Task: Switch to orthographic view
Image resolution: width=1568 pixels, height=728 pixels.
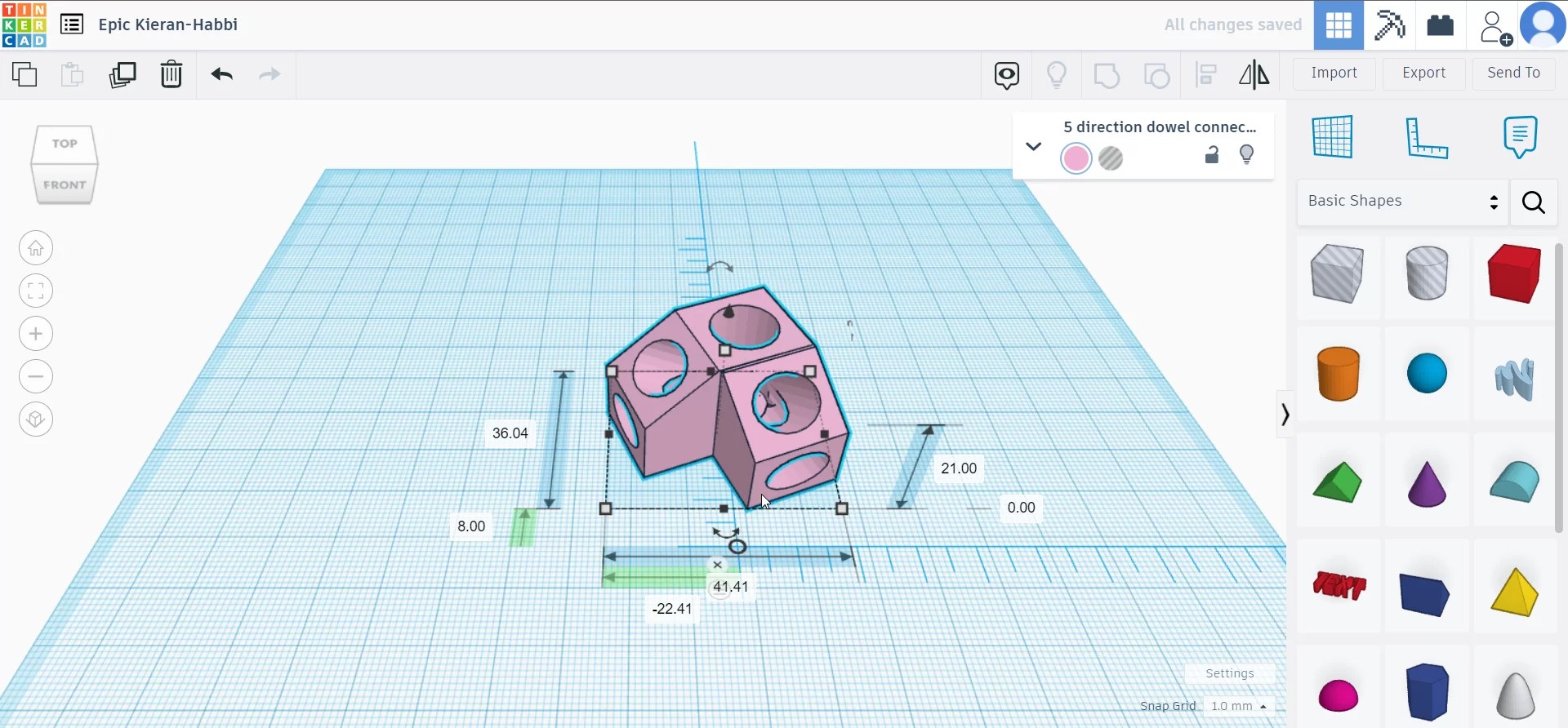Action: click(x=36, y=419)
